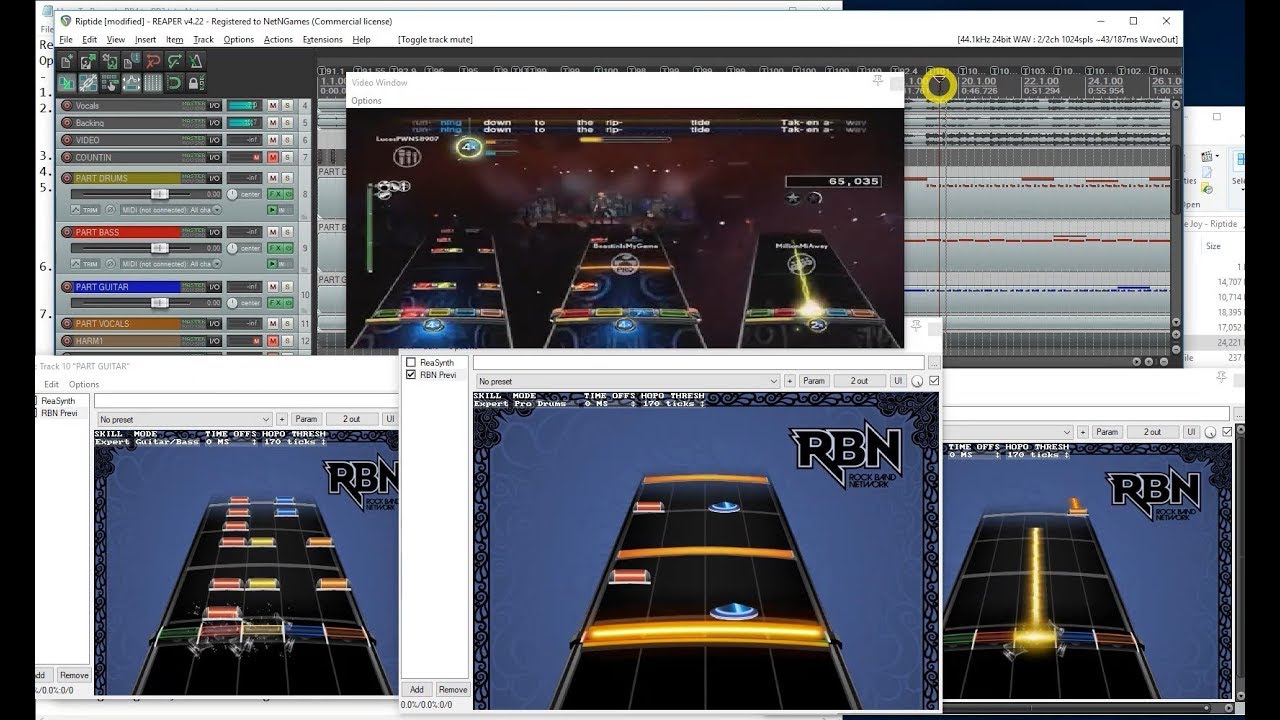Click the 2 out button in Guitar FX window
The height and width of the screenshot is (720, 1280).
click(351, 419)
